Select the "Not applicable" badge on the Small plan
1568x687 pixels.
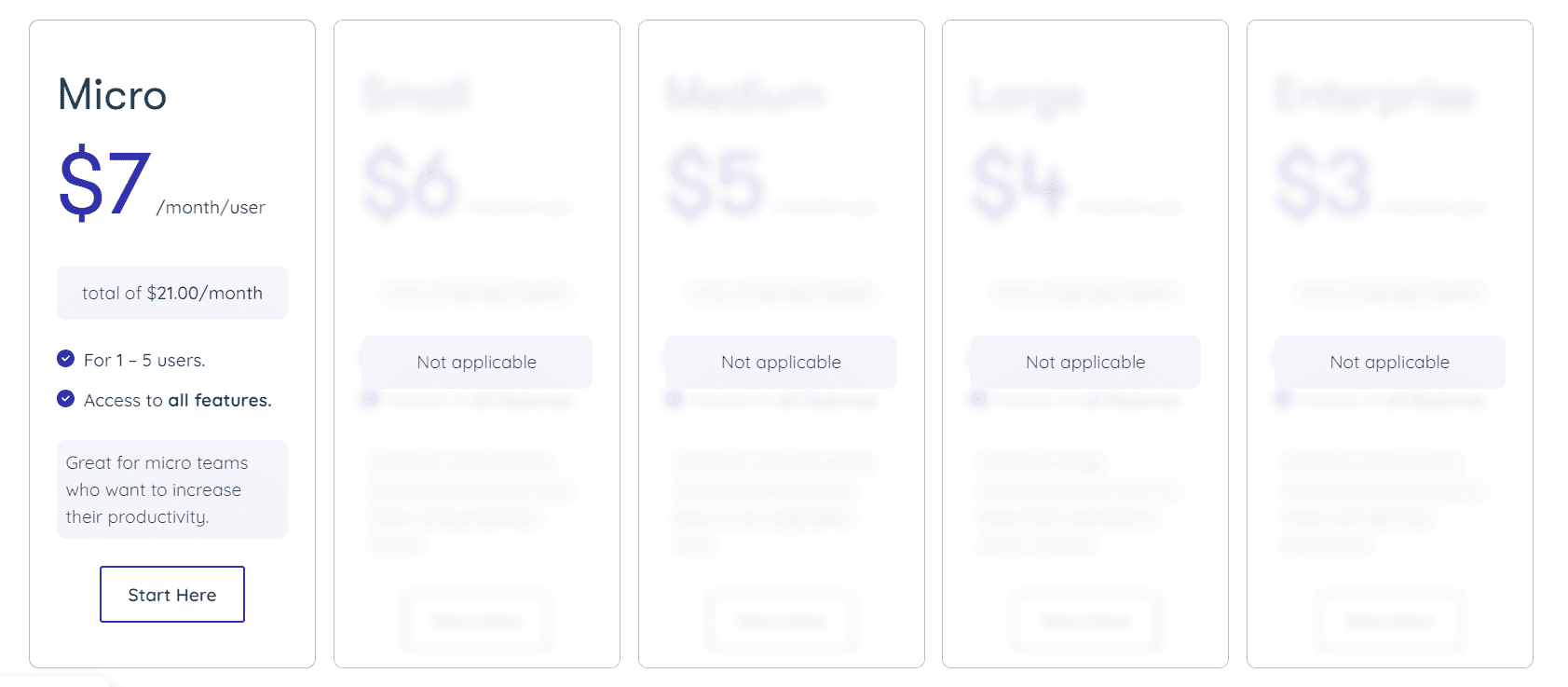pos(476,362)
